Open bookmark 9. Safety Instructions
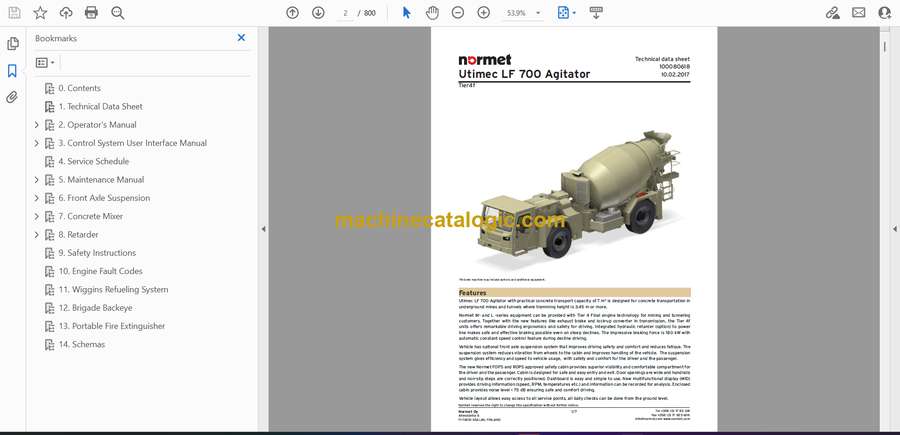Viewport: 900px width, 435px height. pyautogui.click(x=97, y=253)
